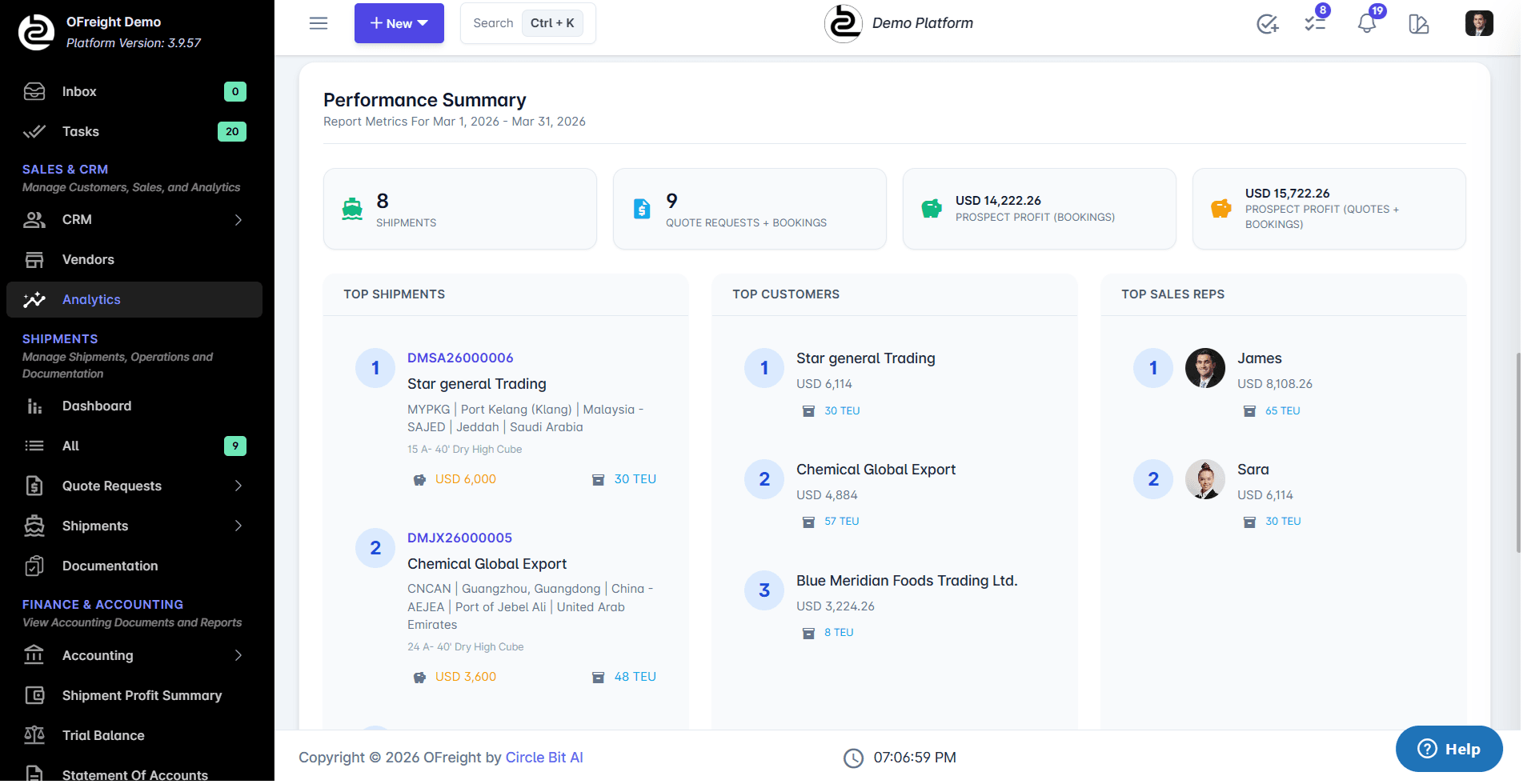This screenshot has height=784, width=1523.
Task: Expand the Quote Requests chevron
Action: [238, 486]
